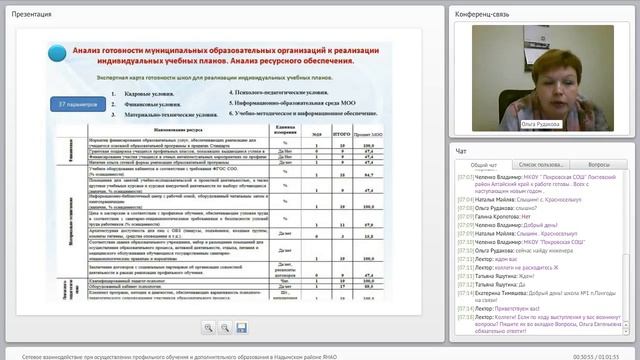
Task: Click the blue '37 параметров' button on slide
Action: (78, 104)
